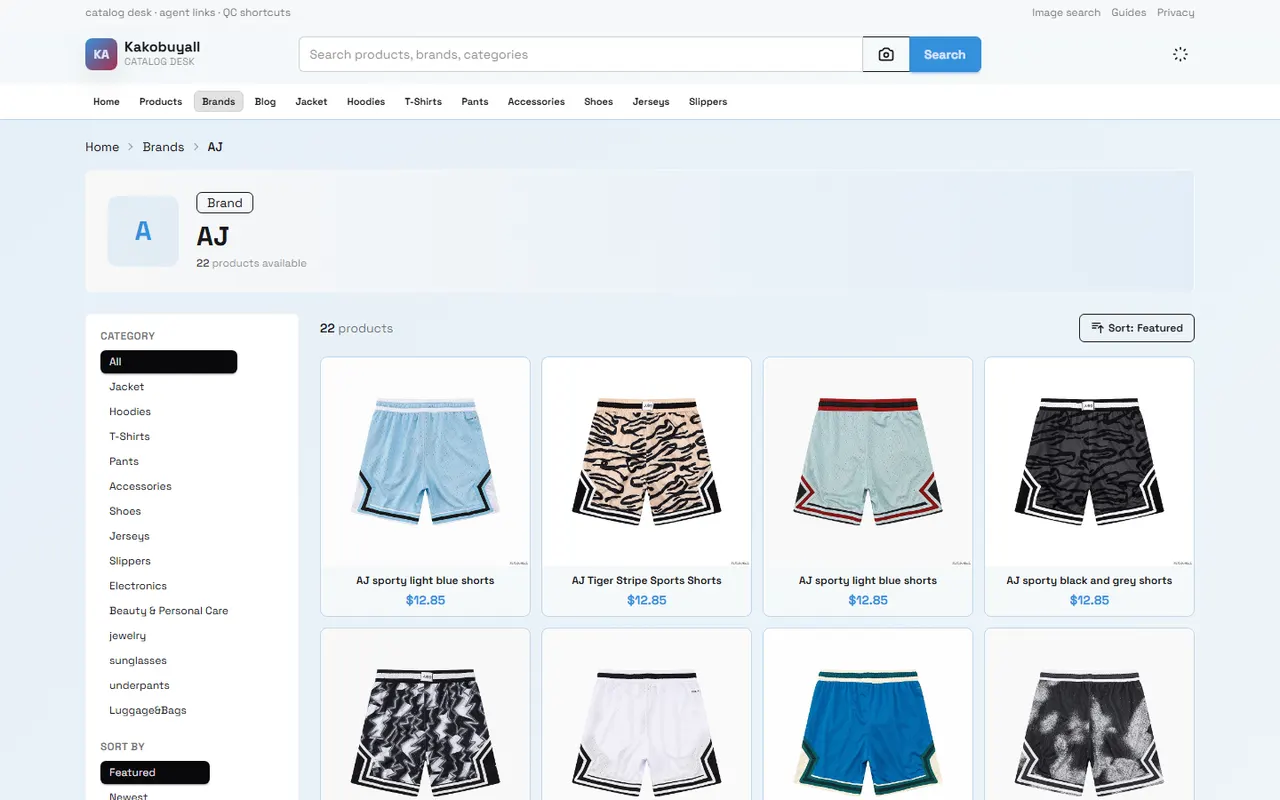Click the camera image search icon
1280x800 pixels.
pyautogui.click(x=886, y=54)
